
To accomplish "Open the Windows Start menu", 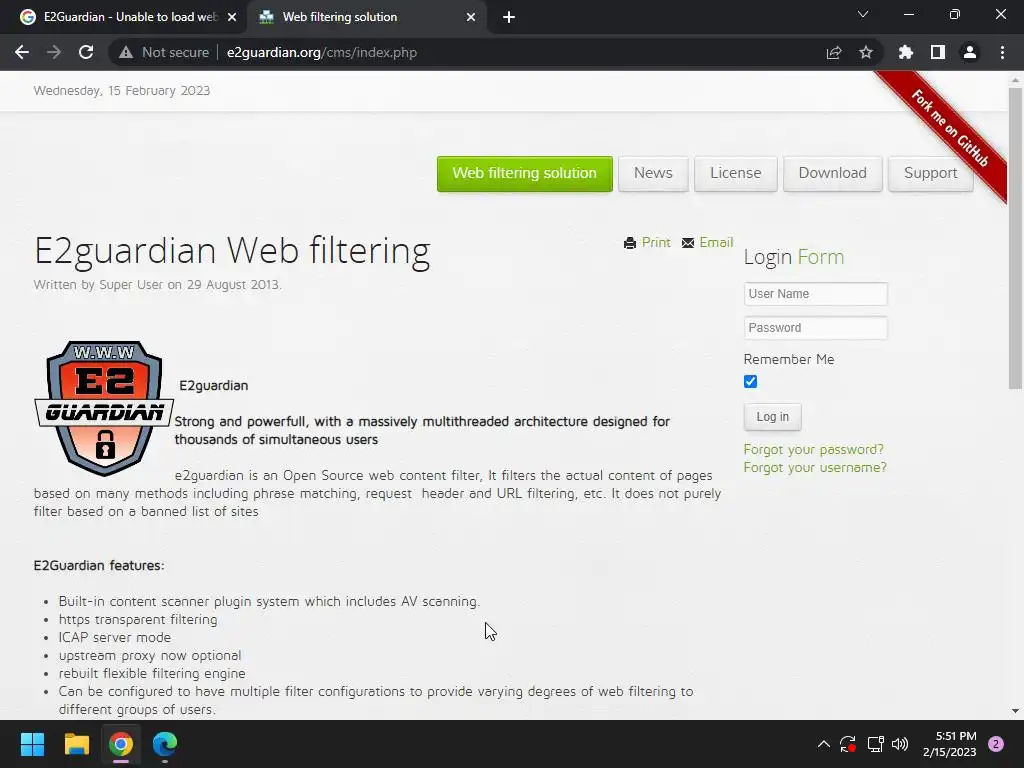I will [32, 744].
